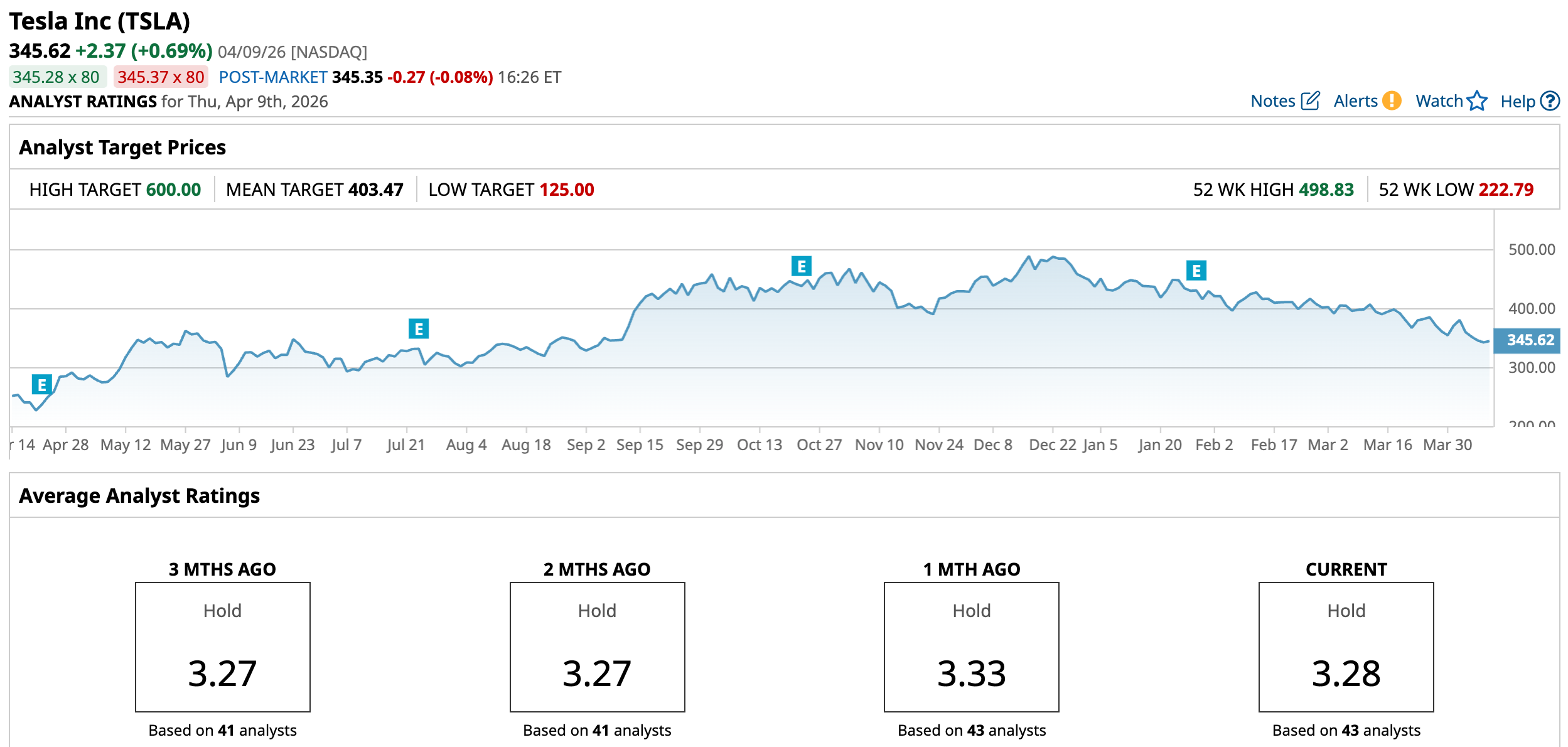Image resolution: width=1568 pixels, height=747 pixels.
Task: Select the CURRENT Hold 3.28 rating box
Action: [x=1346, y=647]
